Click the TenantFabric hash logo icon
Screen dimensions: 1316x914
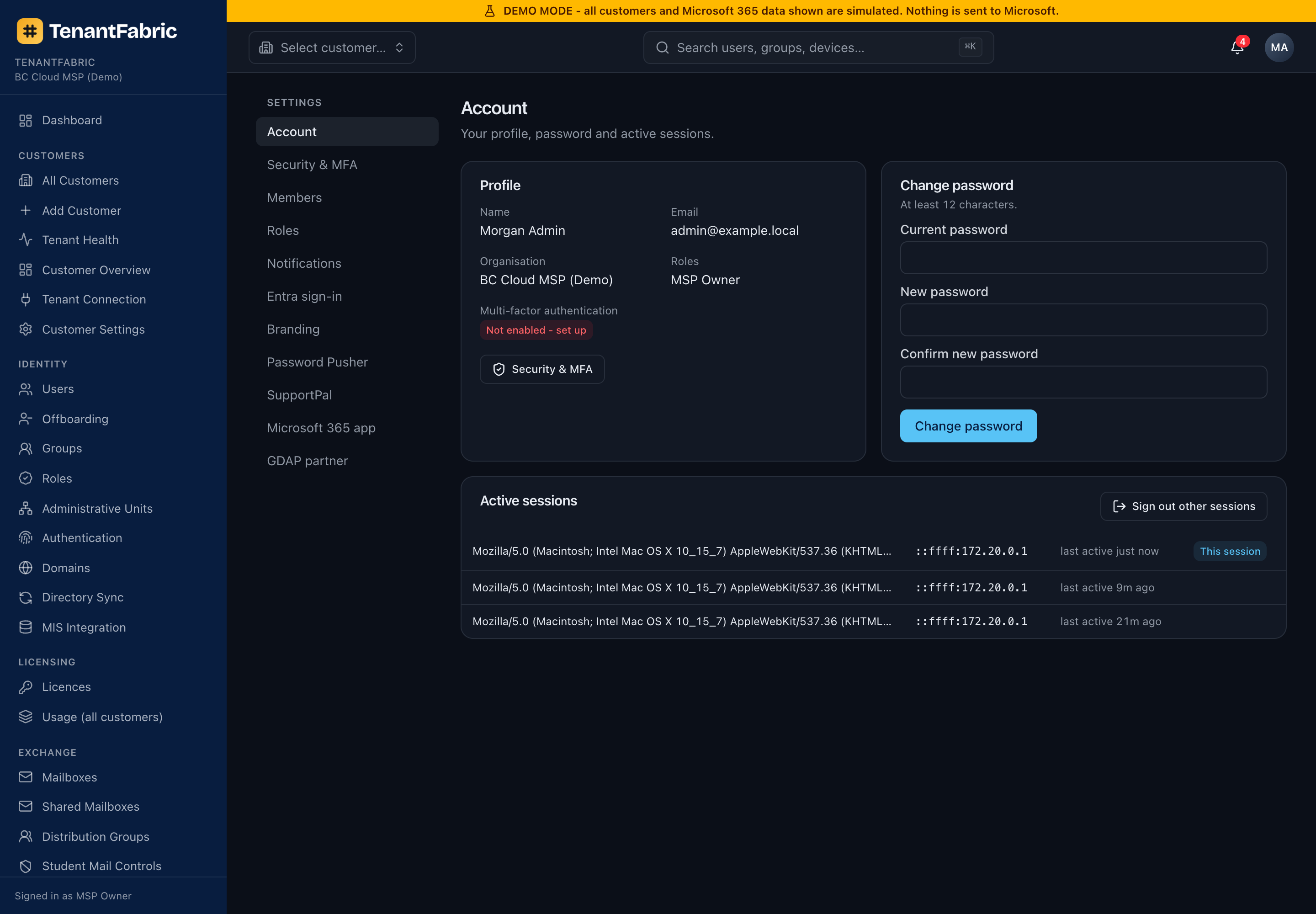[30, 31]
